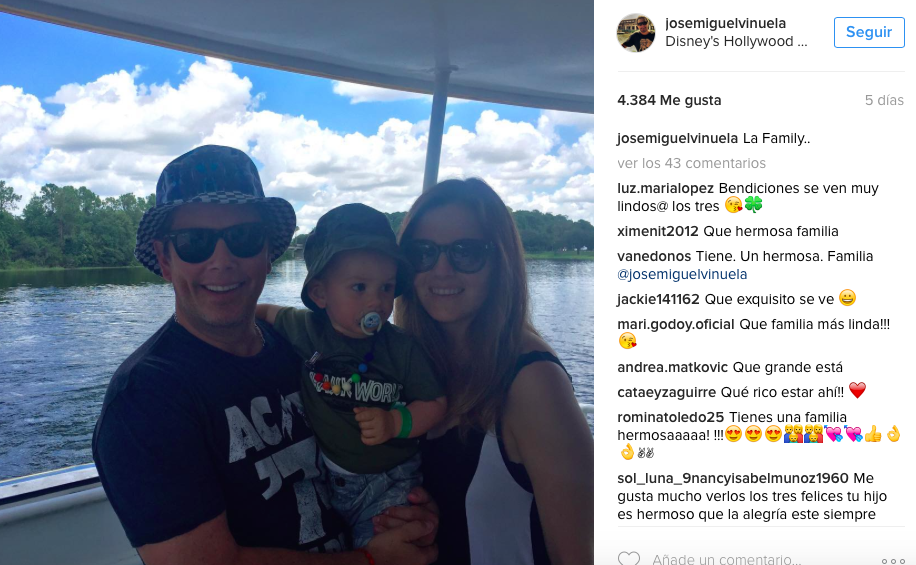The height and width of the screenshot is (565, 916).
Task: Open josemiguelvinuela username in header
Action: coord(726,23)
